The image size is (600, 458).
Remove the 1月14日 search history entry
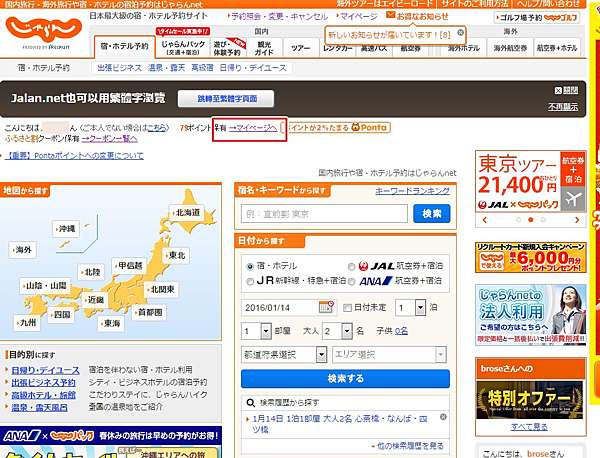point(443,417)
